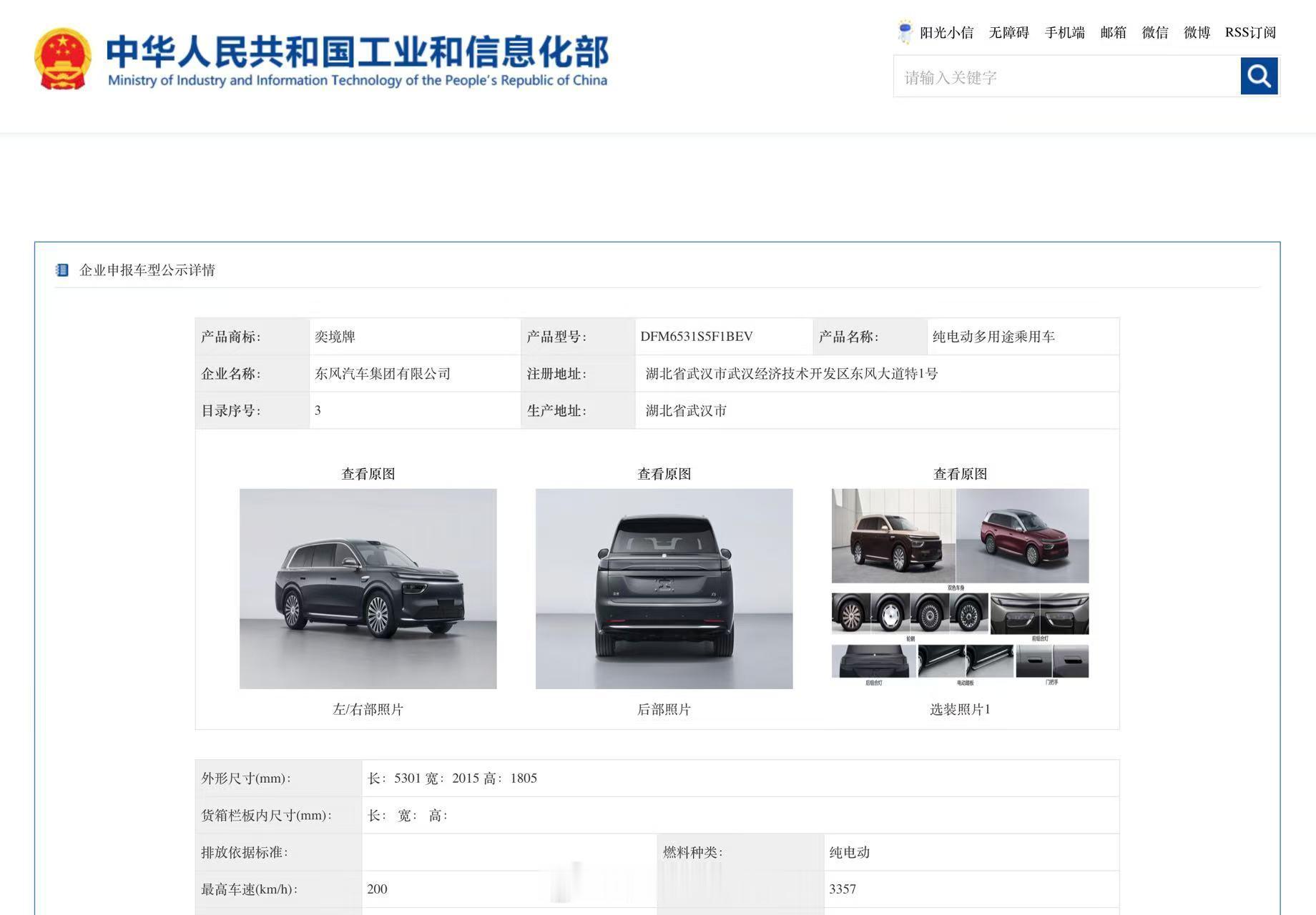Click the 选装照片1 caption
Viewport: 1316px width, 915px height.
960,709
